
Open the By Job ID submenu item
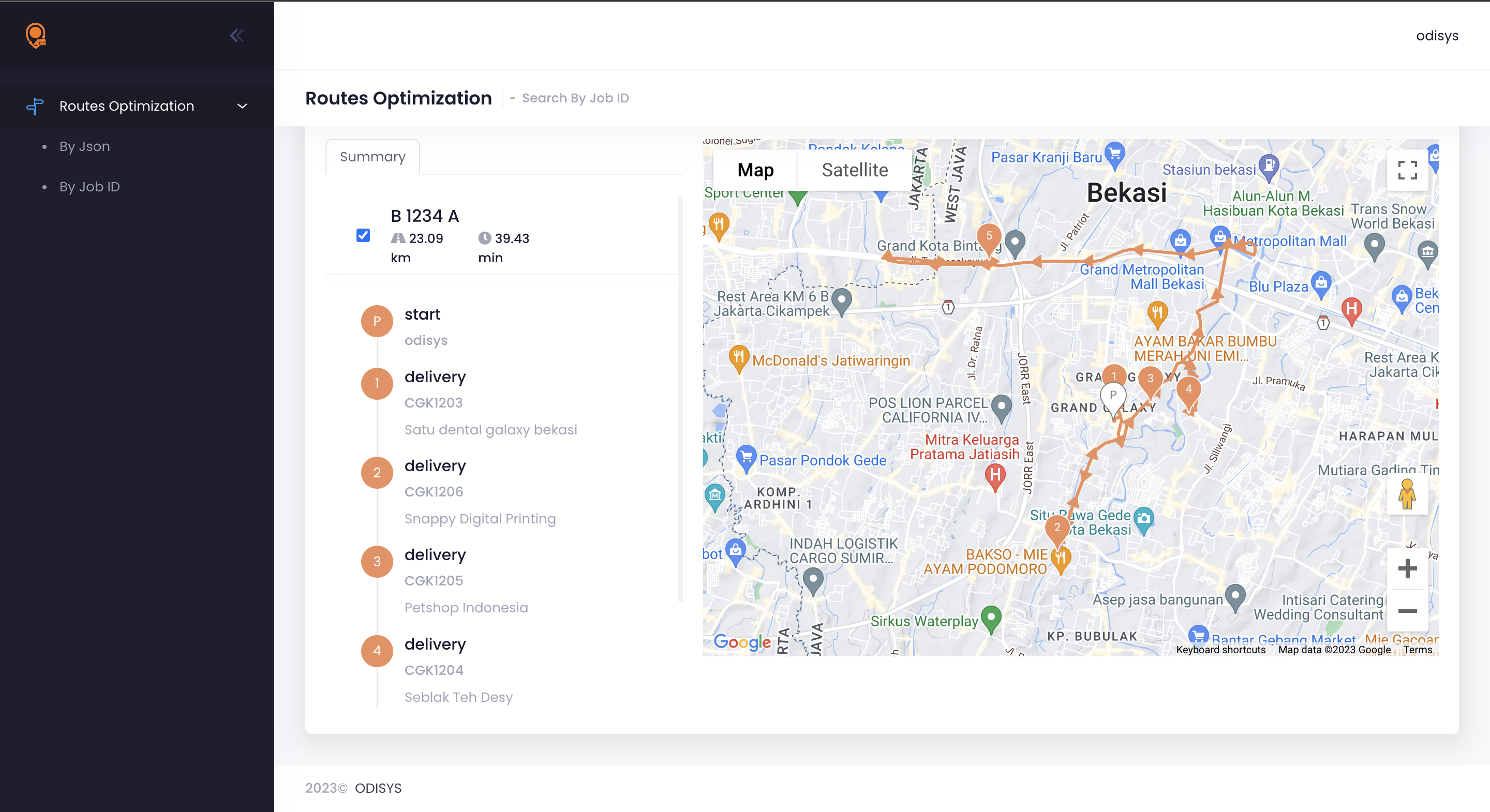[90, 187]
